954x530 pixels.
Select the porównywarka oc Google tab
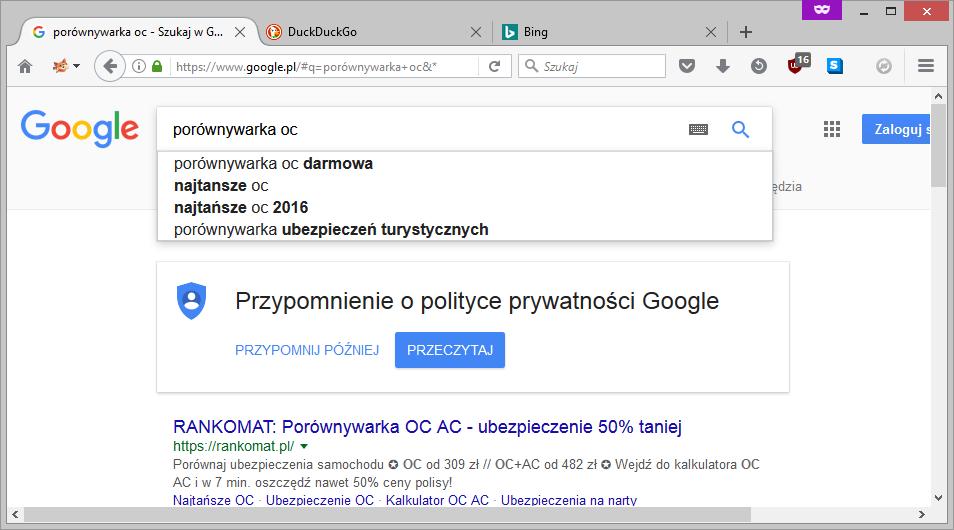[138, 32]
